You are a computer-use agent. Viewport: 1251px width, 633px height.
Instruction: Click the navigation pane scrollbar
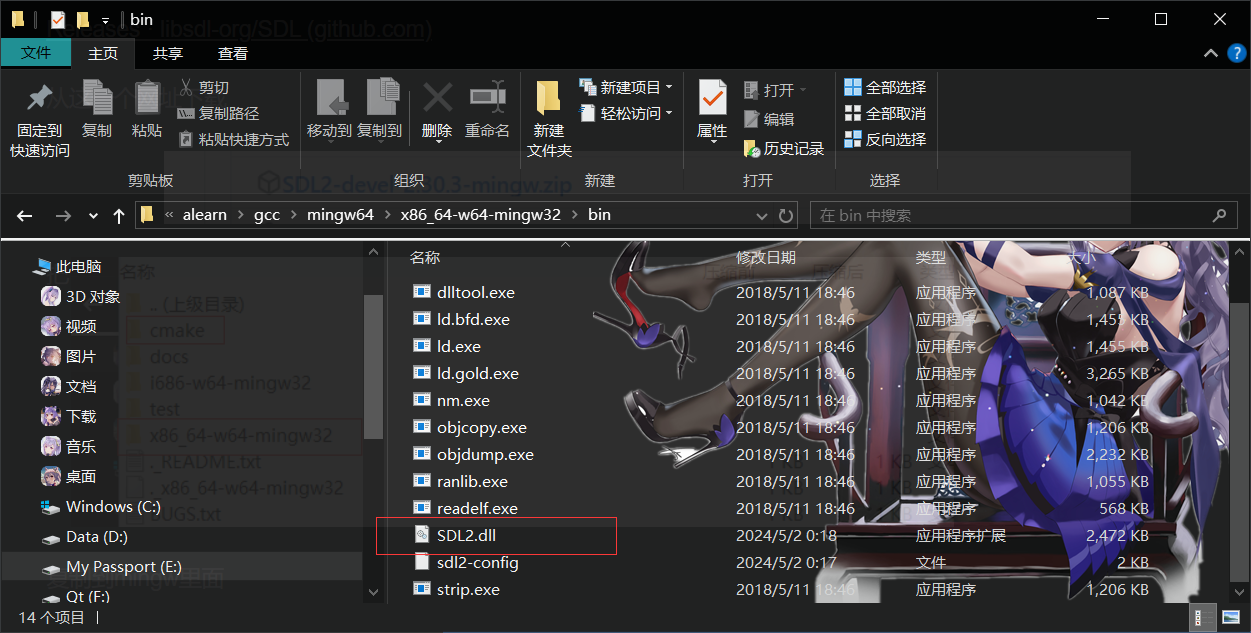(x=373, y=365)
